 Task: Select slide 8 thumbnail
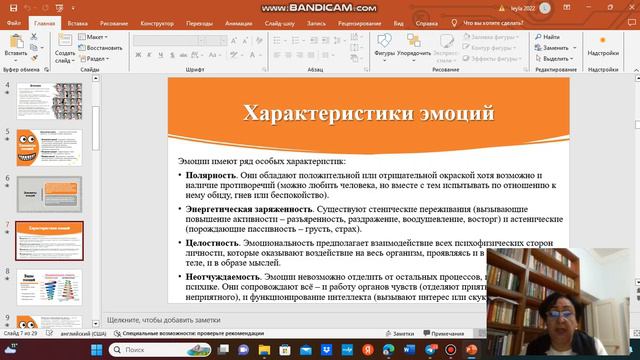coord(49,287)
